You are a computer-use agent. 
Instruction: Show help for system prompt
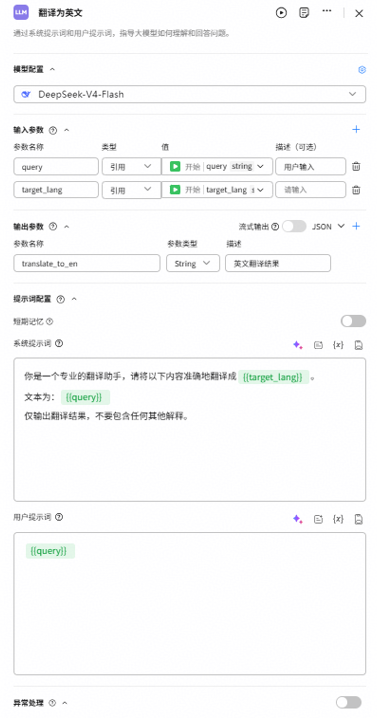(x=59, y=343)
